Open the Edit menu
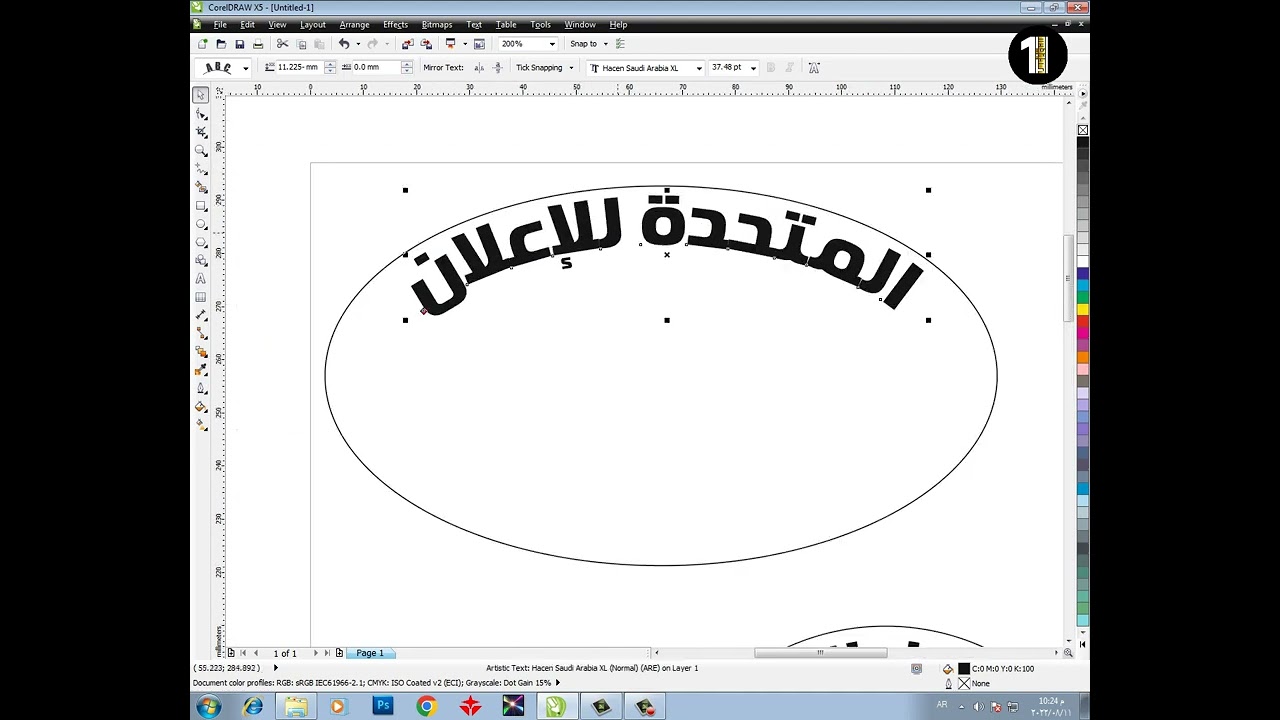Screen dimensions: 1280x720 [247, 24]
